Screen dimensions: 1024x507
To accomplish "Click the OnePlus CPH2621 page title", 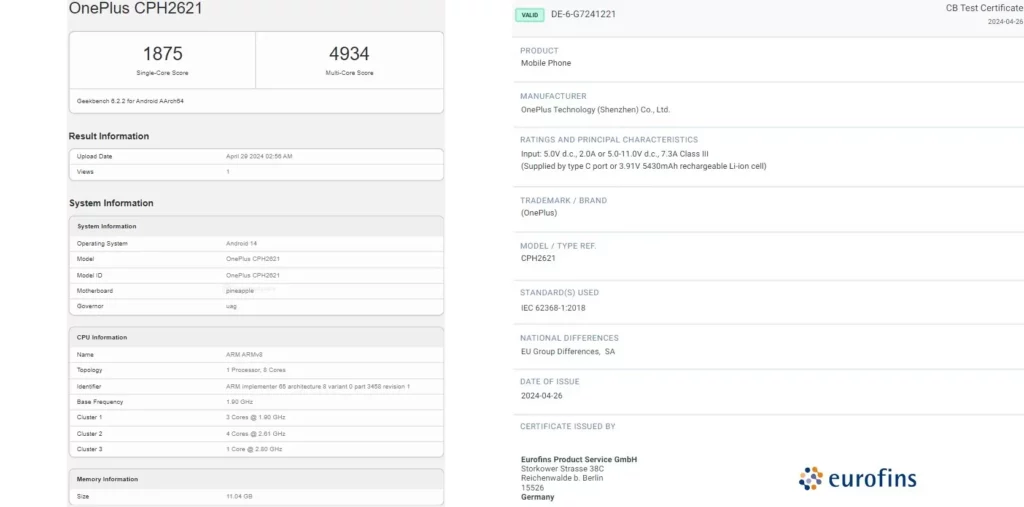I will pyautogui.click(x=136, y=8).
